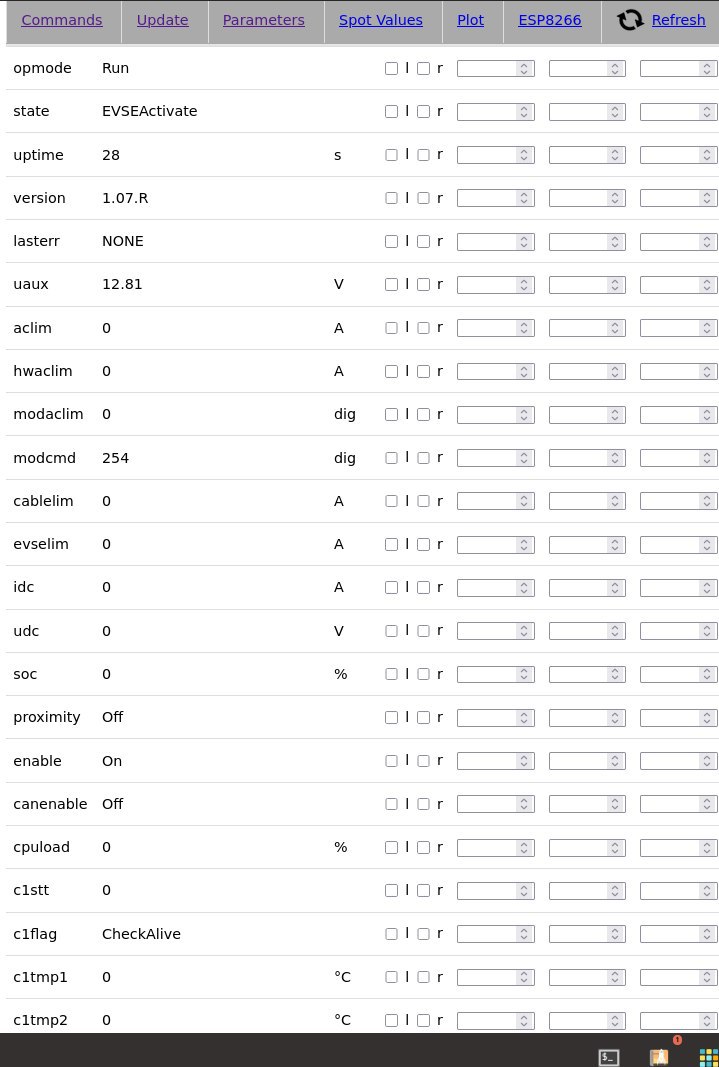719x1067 pixels.
Task: Switch to the Spot Values tab
Action: click(381, 20)
